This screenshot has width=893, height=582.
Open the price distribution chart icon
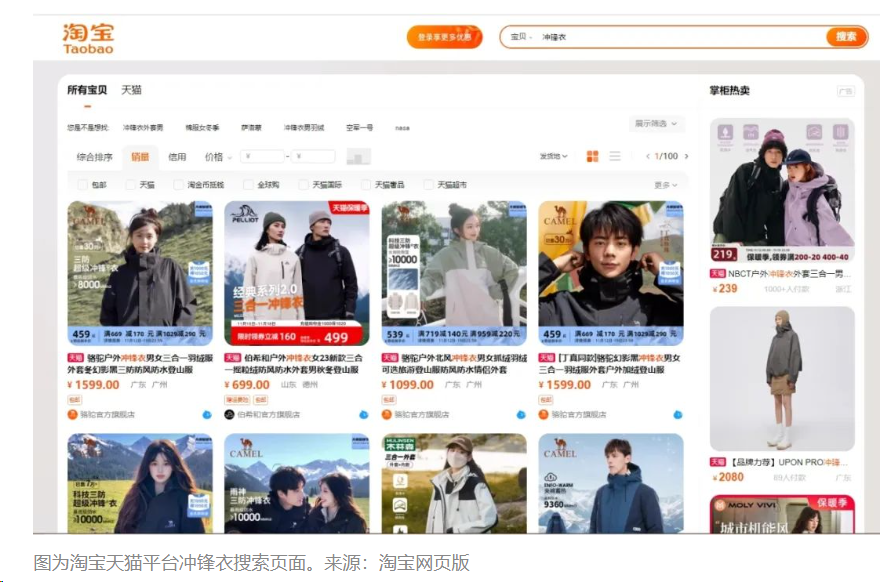click(x=358, y=156)
